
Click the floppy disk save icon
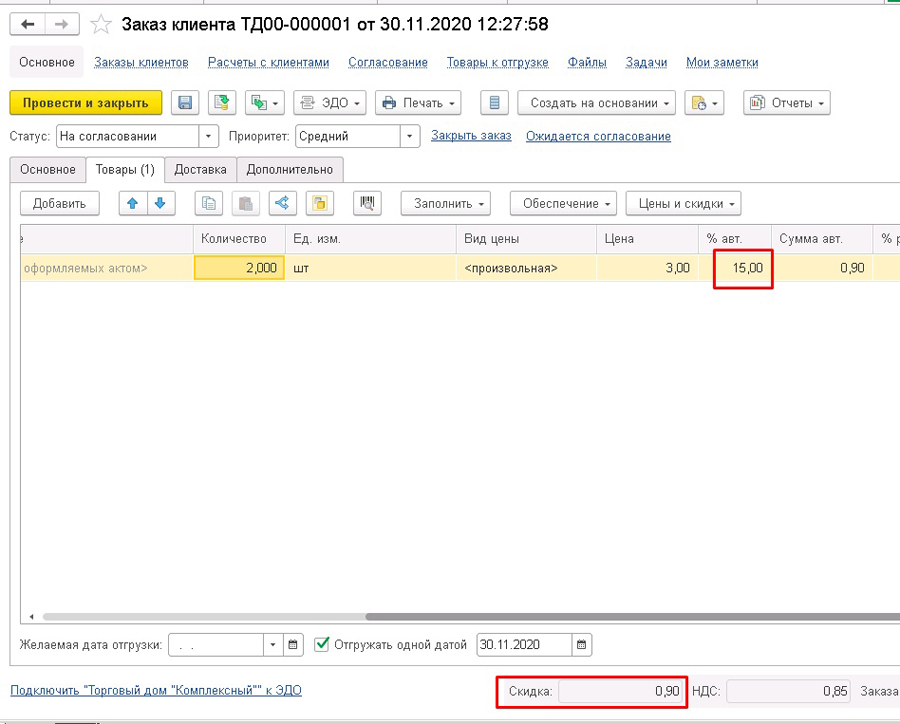(184, 103)
